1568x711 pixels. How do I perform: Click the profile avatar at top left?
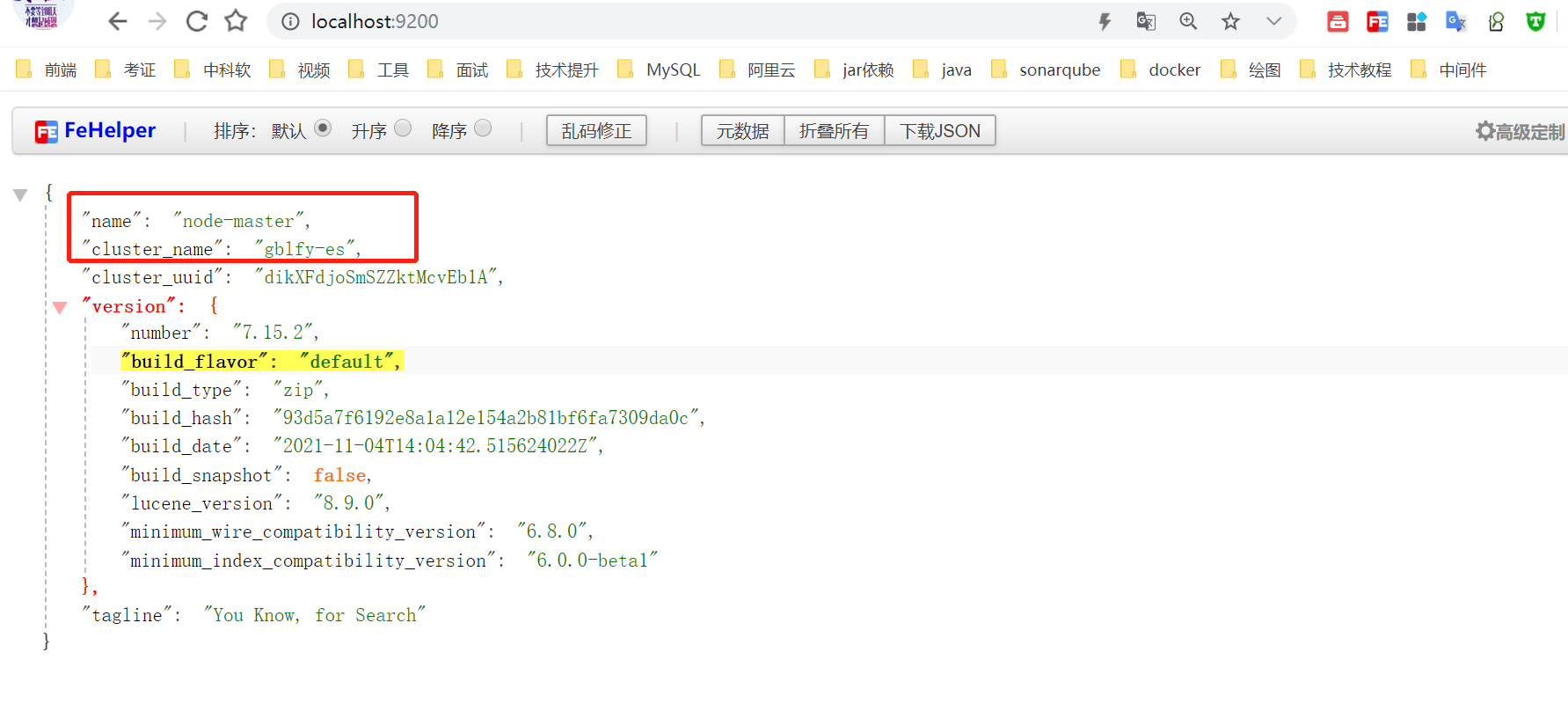click(41, 14)
